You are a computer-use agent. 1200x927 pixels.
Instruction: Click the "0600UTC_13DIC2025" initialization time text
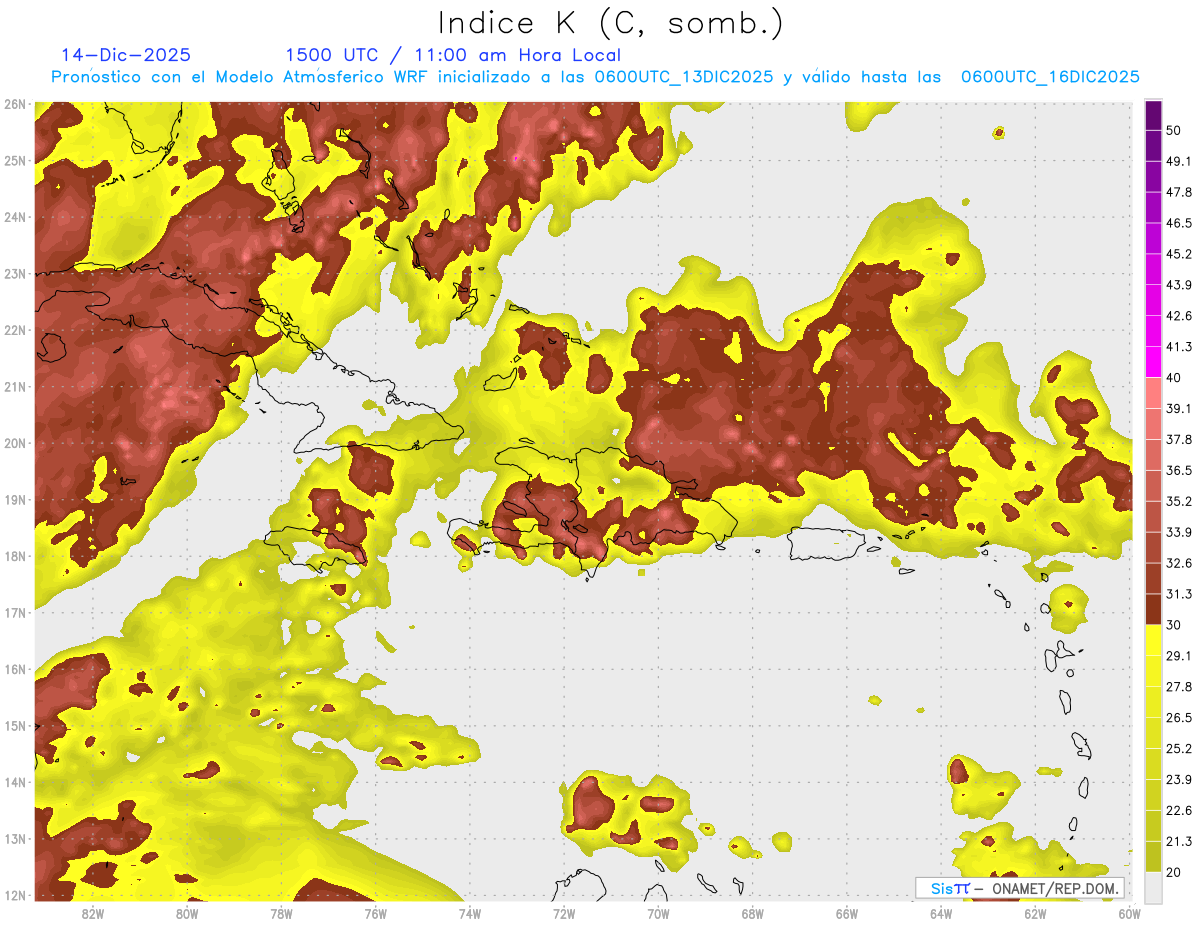(x=684, y=77)
